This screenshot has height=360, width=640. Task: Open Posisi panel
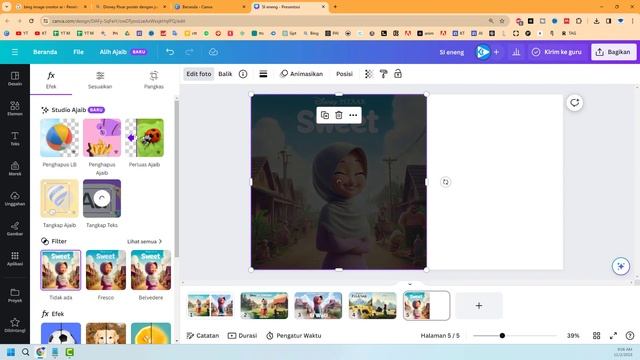coord(344,74)
